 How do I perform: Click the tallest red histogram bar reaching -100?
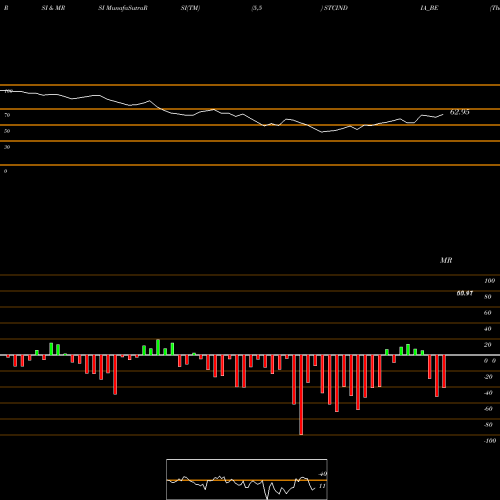(301, 395)
